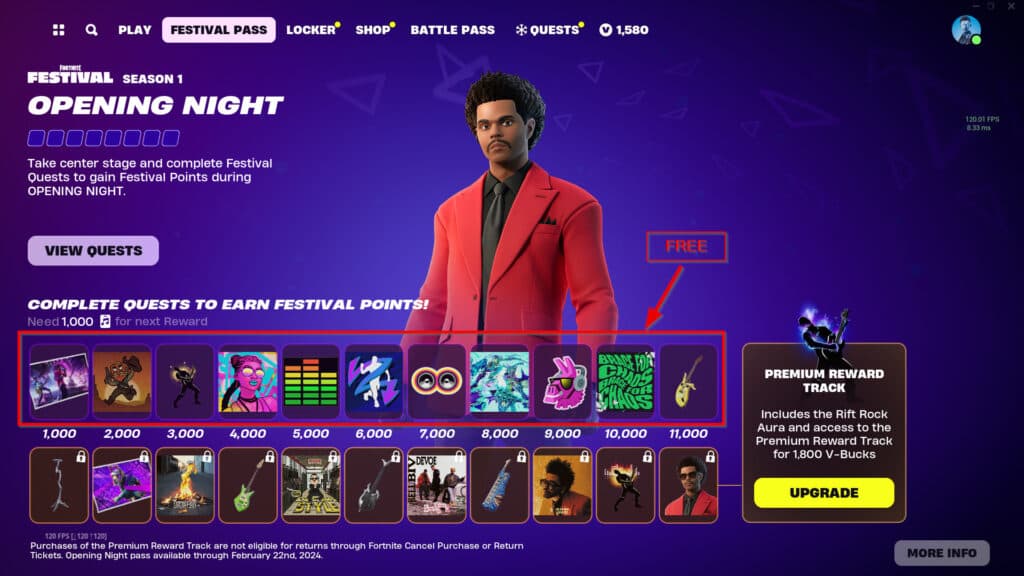Screen dimensions: 1024x576
Task: Go to the Shop tab
Action: (374, 30)
